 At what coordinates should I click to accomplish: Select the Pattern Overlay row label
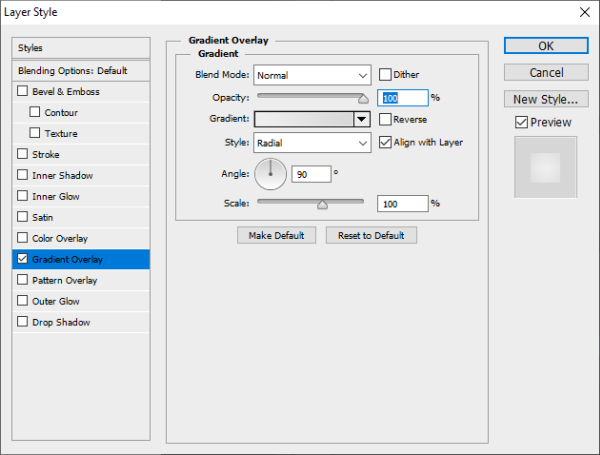tap(65, 281)
